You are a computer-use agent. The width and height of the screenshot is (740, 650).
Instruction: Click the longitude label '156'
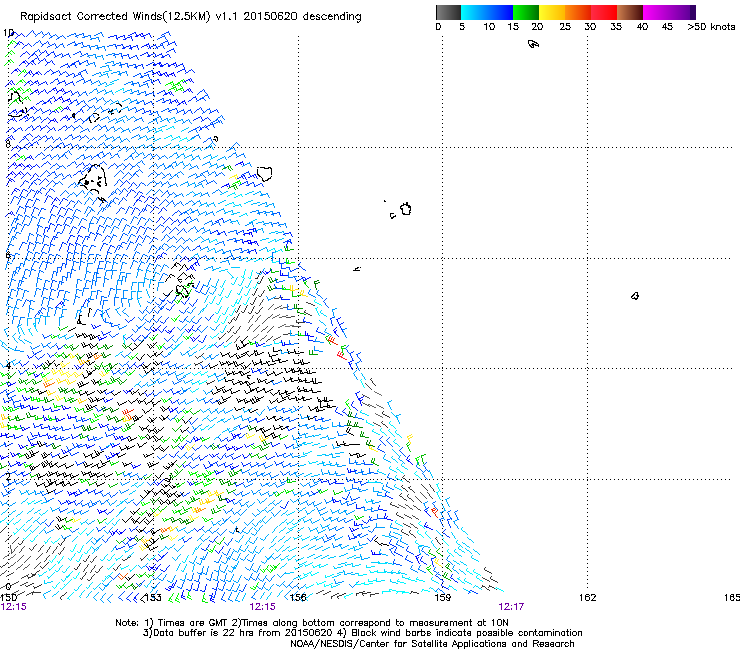(298, 598)
